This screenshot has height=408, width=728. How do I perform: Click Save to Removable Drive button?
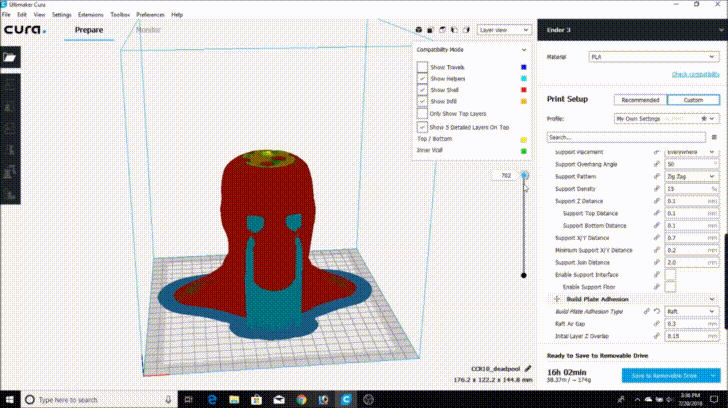click(x=664, y=376)
